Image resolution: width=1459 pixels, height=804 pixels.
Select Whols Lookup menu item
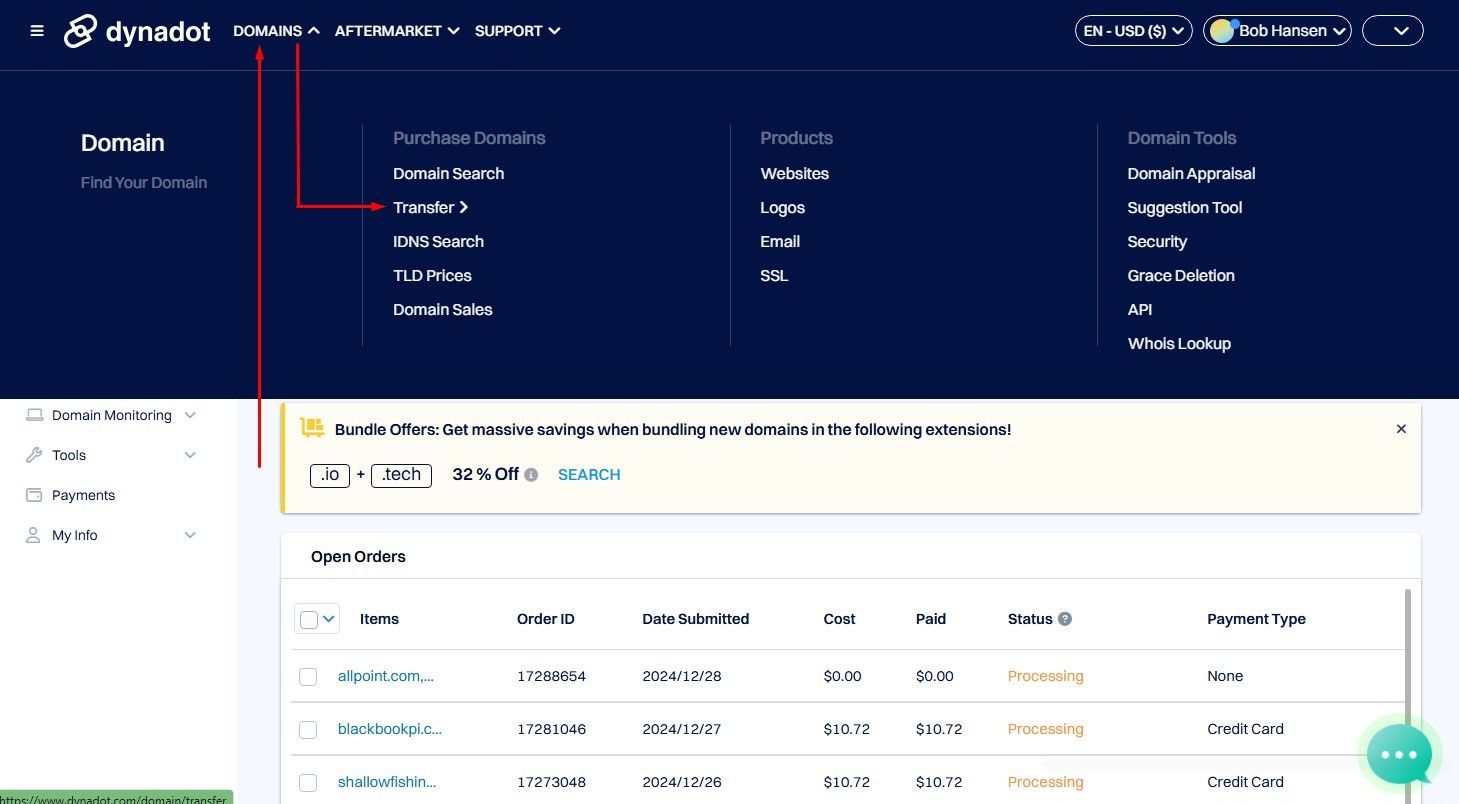(x=1179, y=344)
